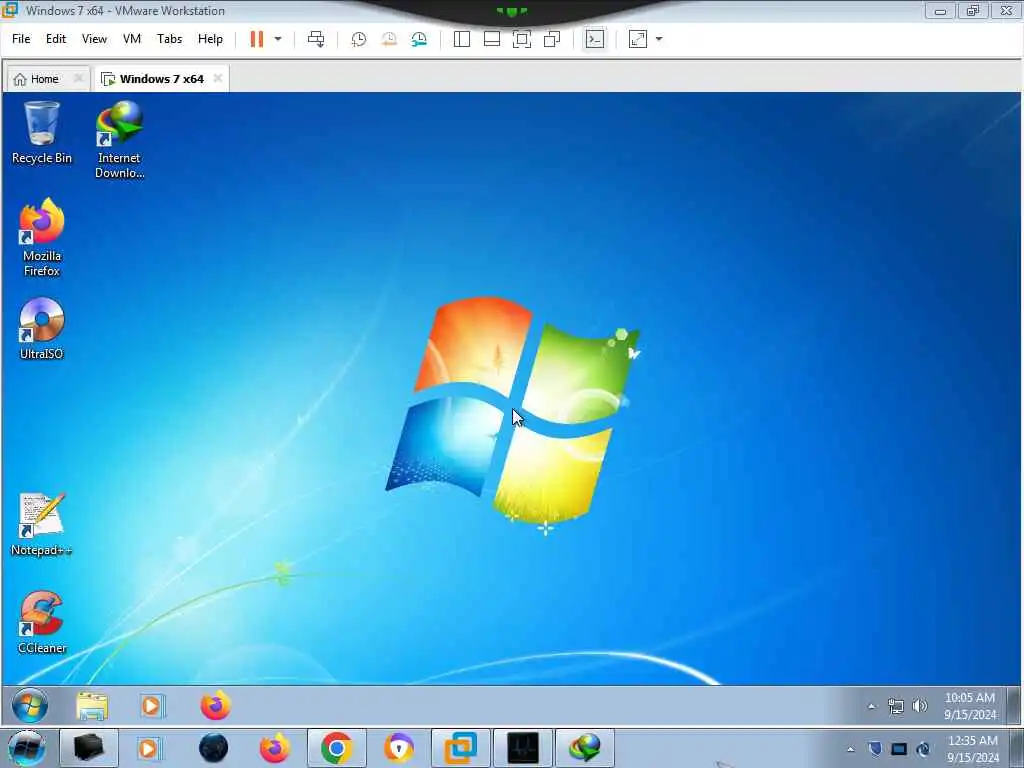Click the guest volume speaker icon
This screenshot has height=768, width=1024.
tap(920, 706)
